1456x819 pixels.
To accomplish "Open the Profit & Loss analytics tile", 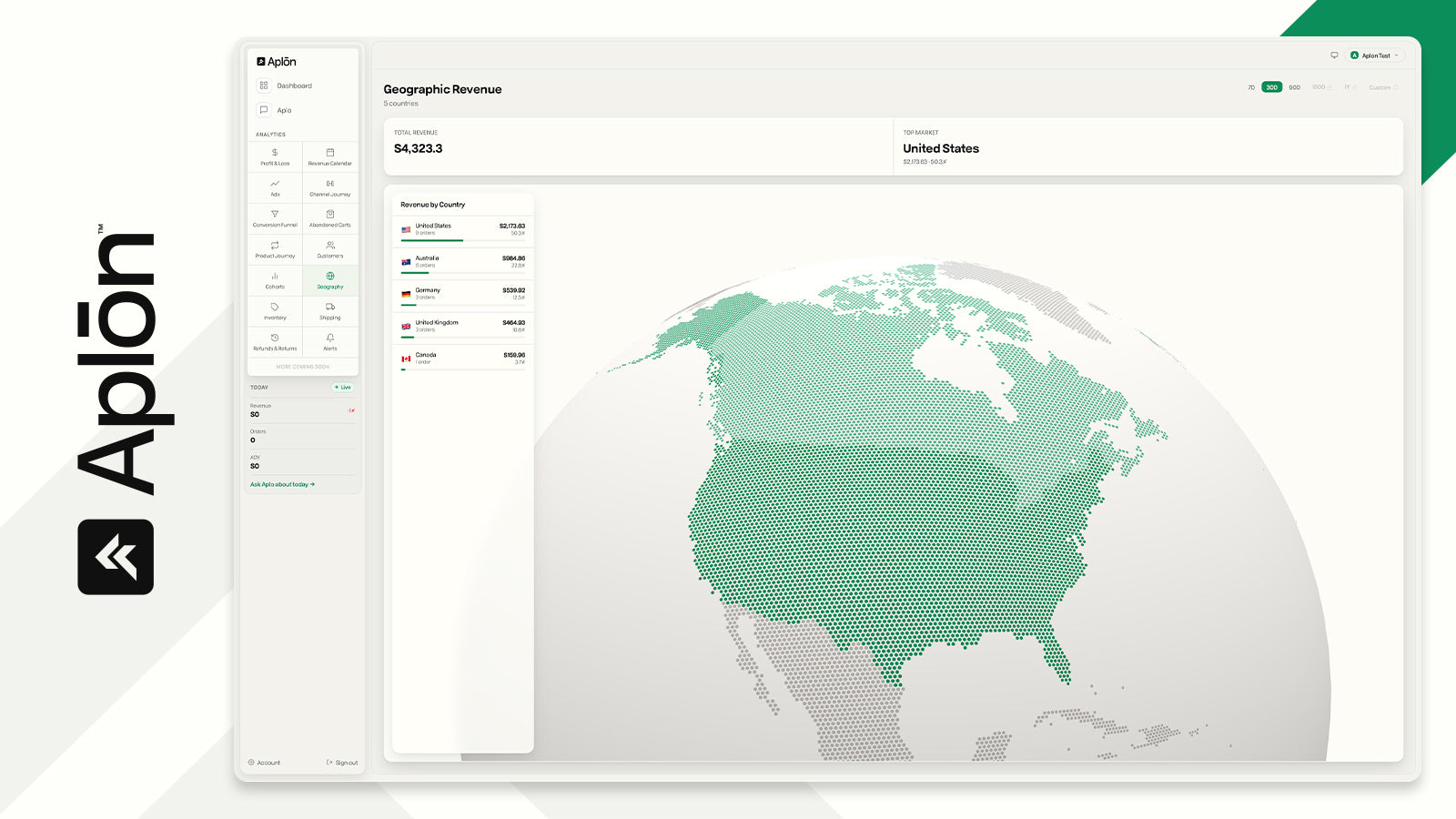I will (275, 157).
